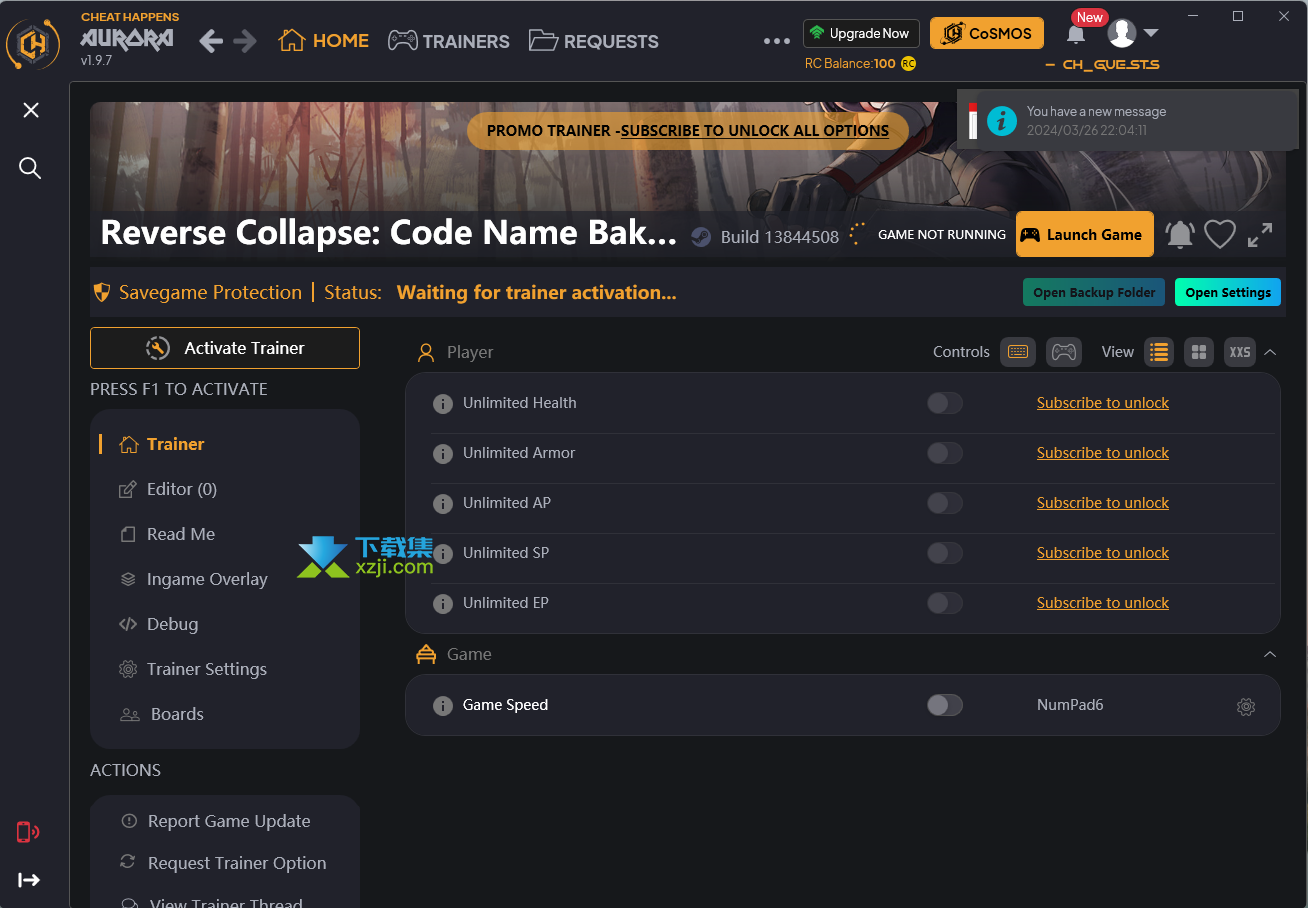The image size is (1308, 908).
Task: Open Editor (0) in side menu
Action: [168, 489]
